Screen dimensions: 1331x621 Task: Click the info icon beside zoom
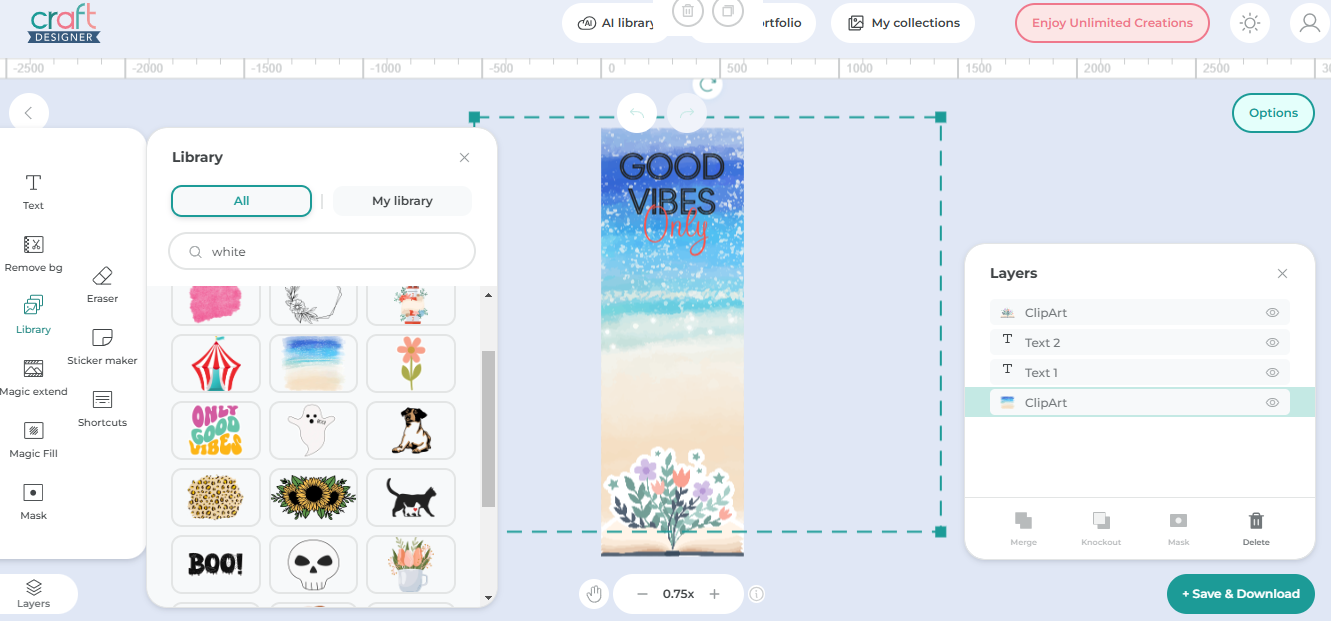click(x=757, y=594)
